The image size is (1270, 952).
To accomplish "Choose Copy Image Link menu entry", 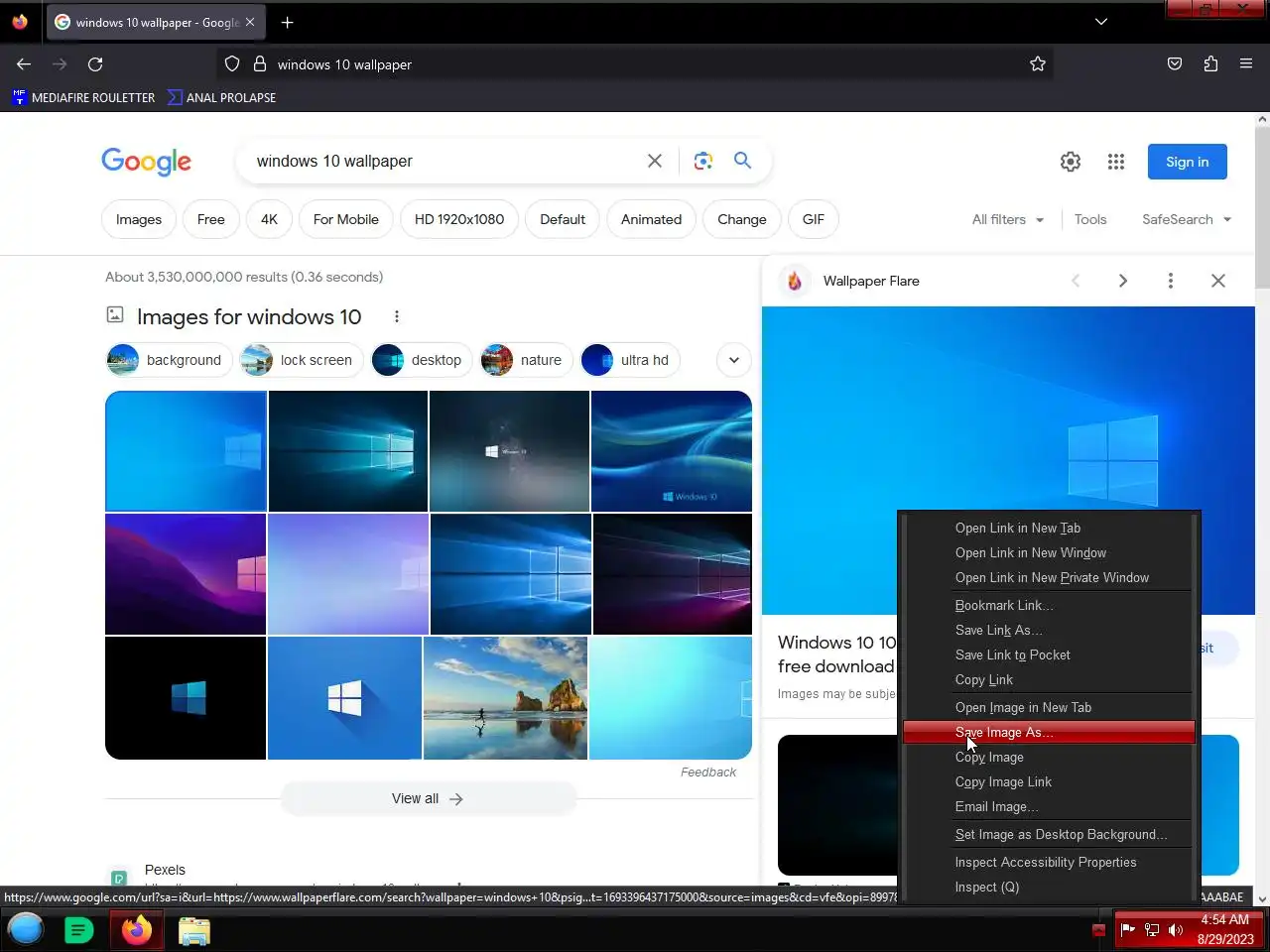I will [x=1049, y=781].
